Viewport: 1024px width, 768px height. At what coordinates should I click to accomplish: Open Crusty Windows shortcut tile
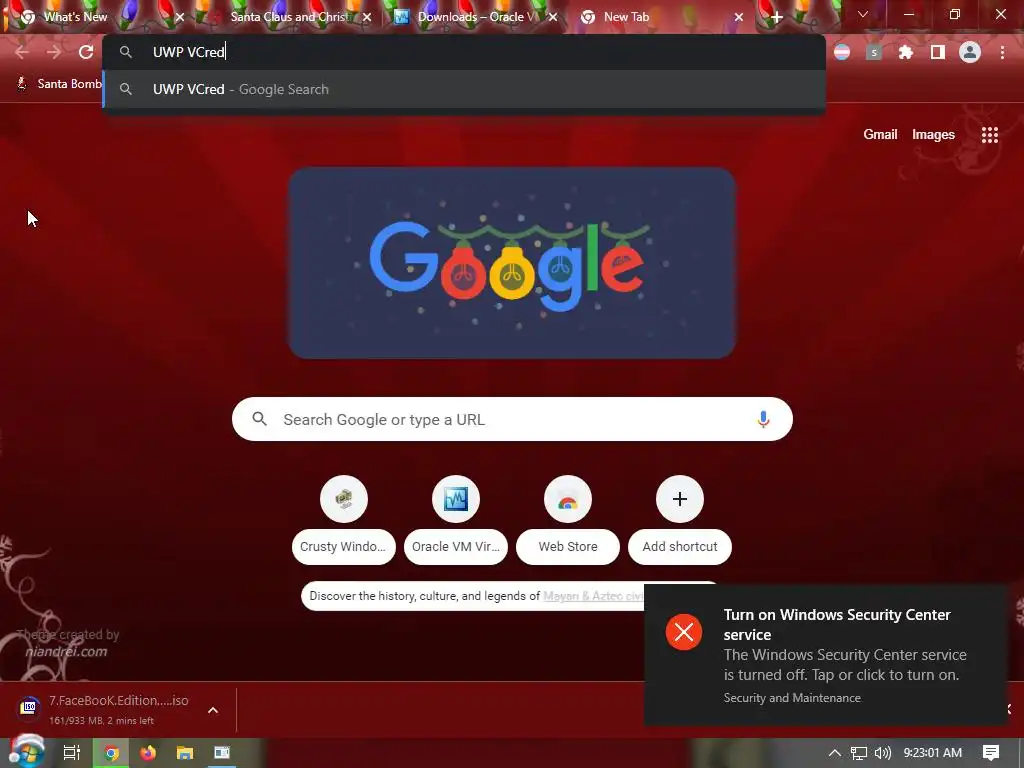(x=344, y=520)
